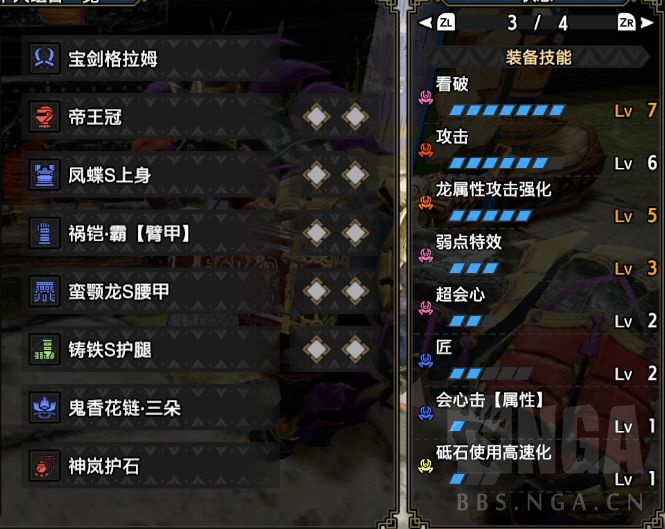The width and height of the screenshot is (665, 529).
Task: Click the ZR next page button
Action: coord(626,22)
